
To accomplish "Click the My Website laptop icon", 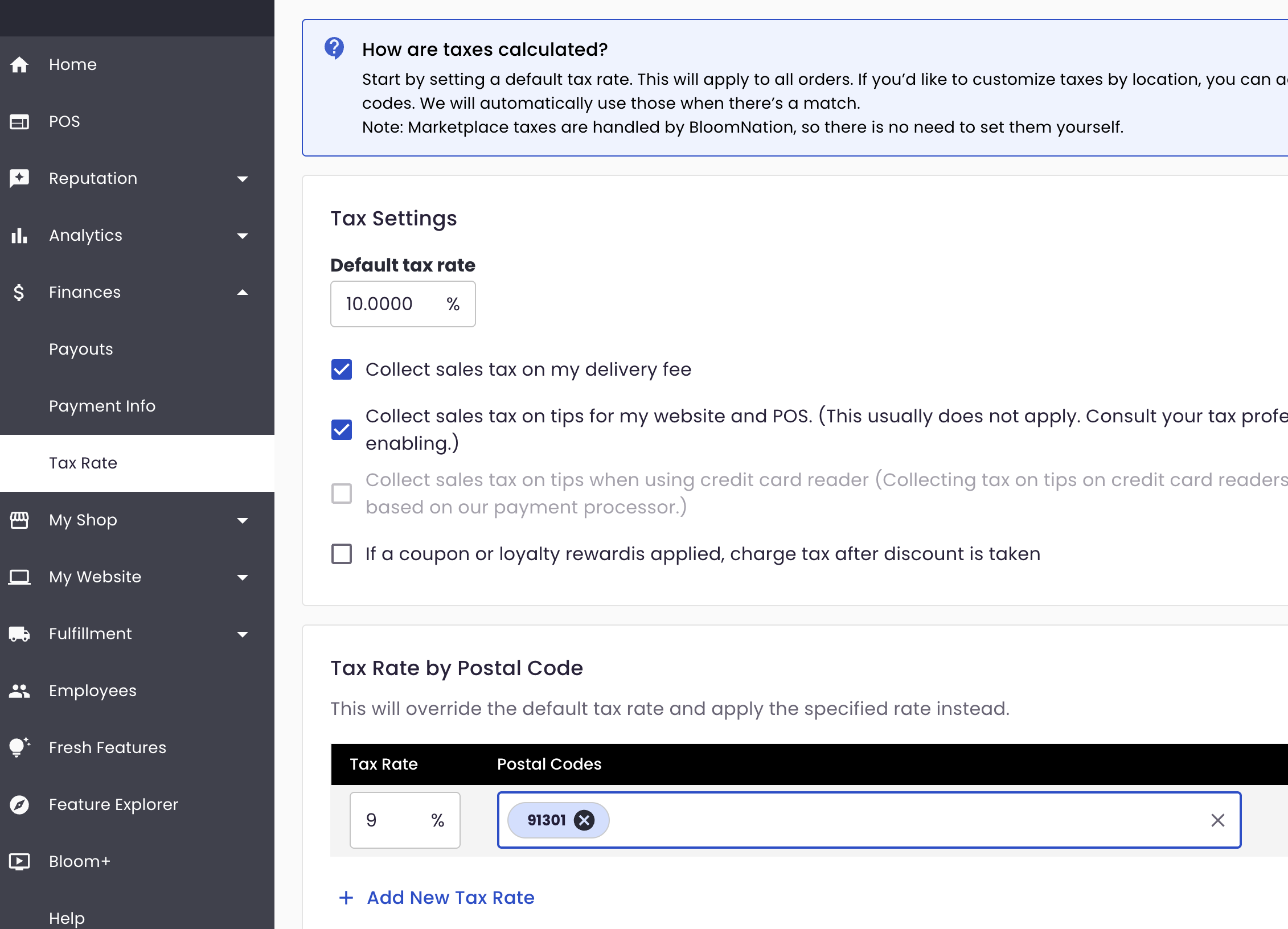I will point(19,577).
